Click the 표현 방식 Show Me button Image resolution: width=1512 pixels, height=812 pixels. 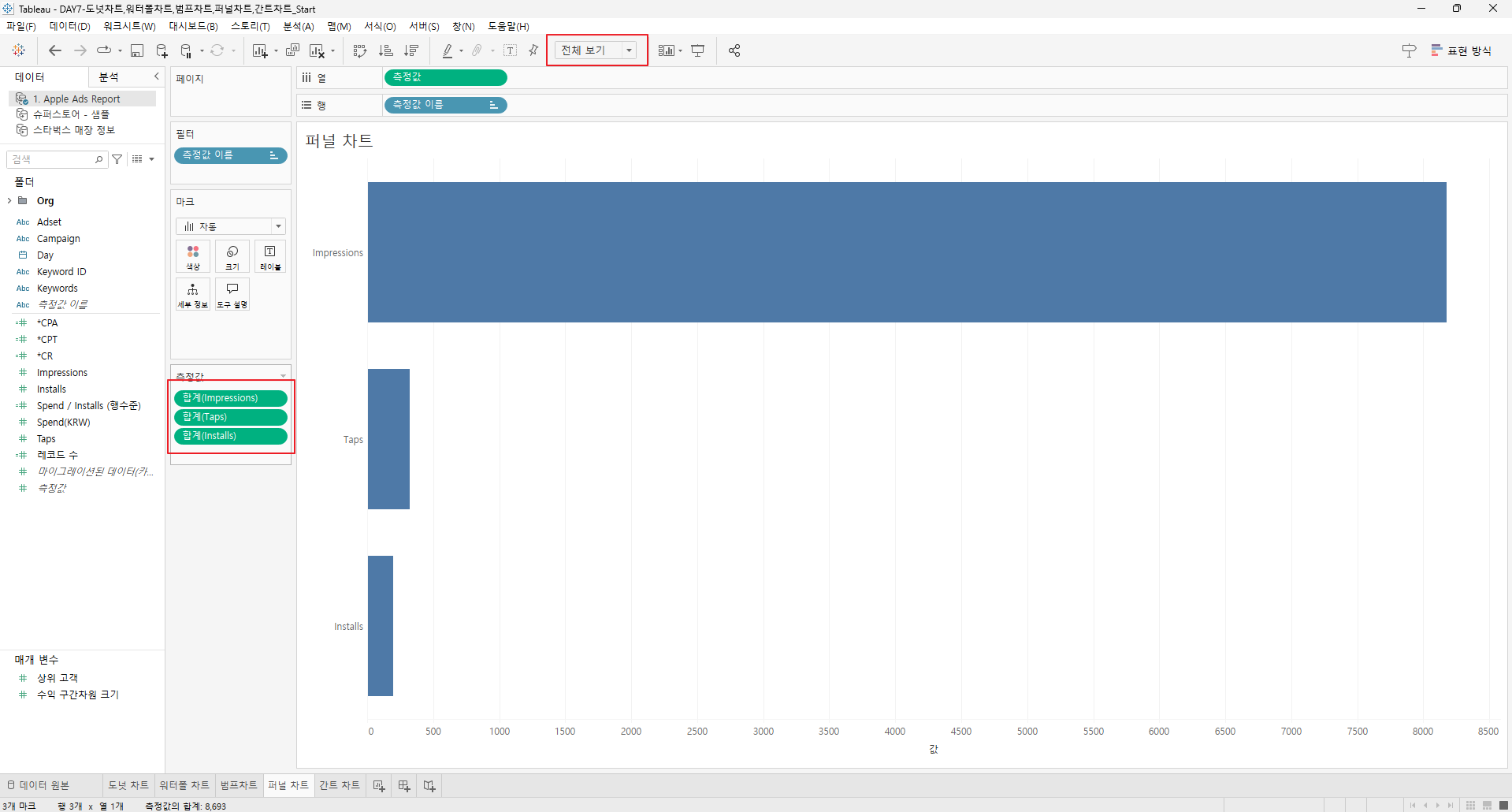tap(1462, 50)
